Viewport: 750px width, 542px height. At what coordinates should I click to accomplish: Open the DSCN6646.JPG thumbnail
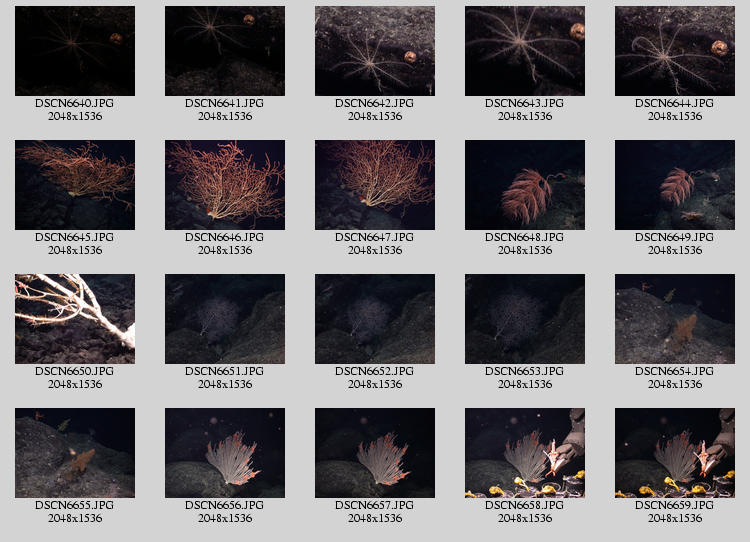coord(225,185)
